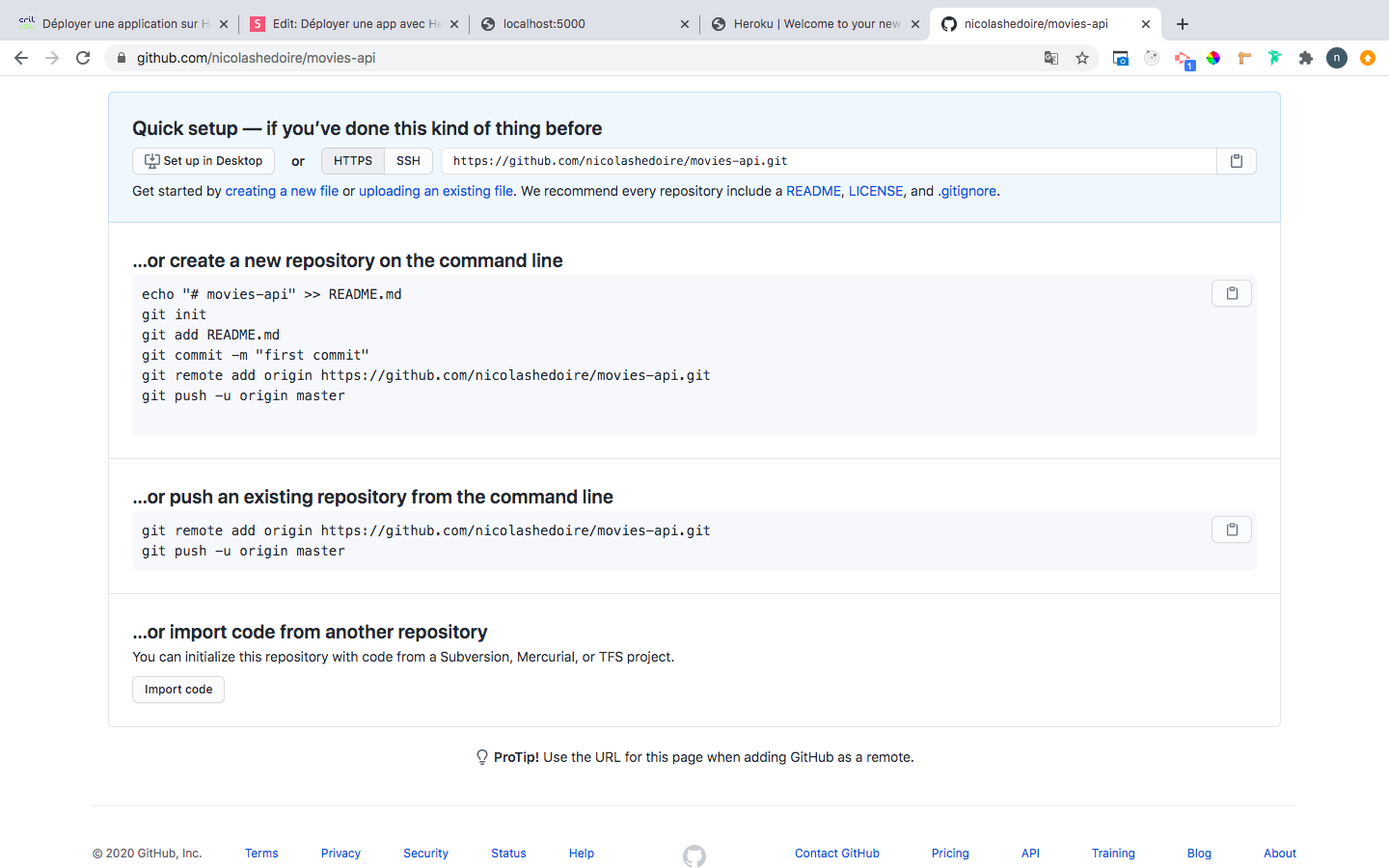
Task: Click the GitHub logo in footer
Action: [x=694, y=855]
